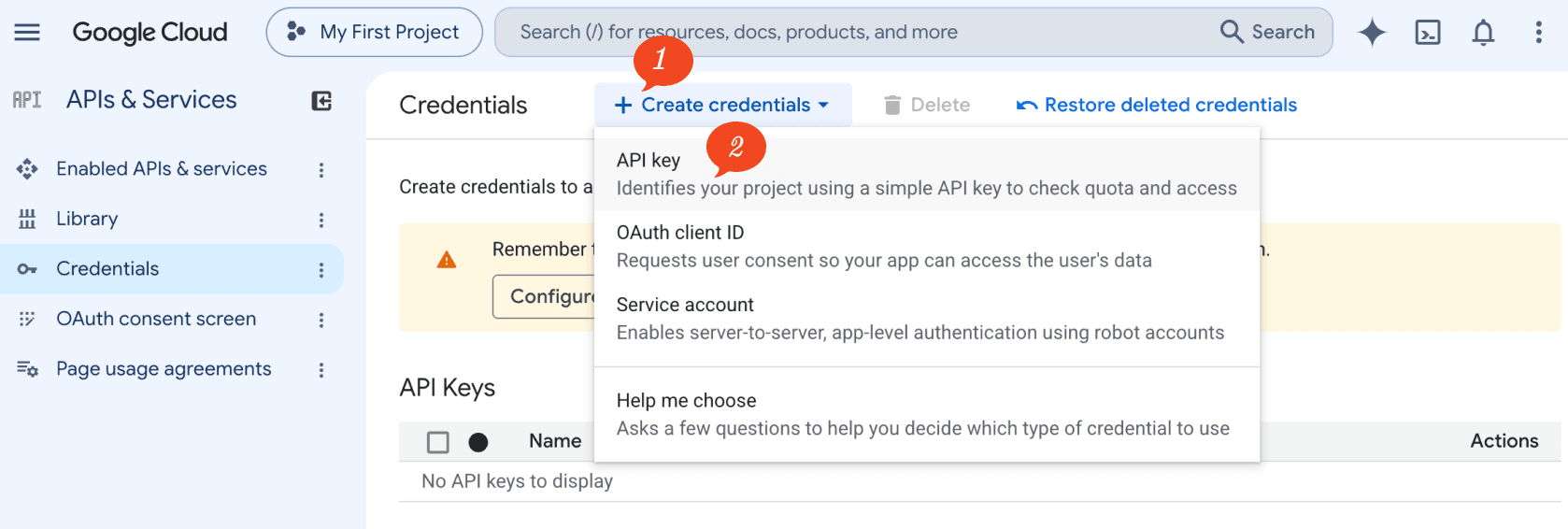Click the API icon beside APIs & Services
The width and height of the screenshot is (1568, 529).
pyautogui.click(x=27, y=100)
